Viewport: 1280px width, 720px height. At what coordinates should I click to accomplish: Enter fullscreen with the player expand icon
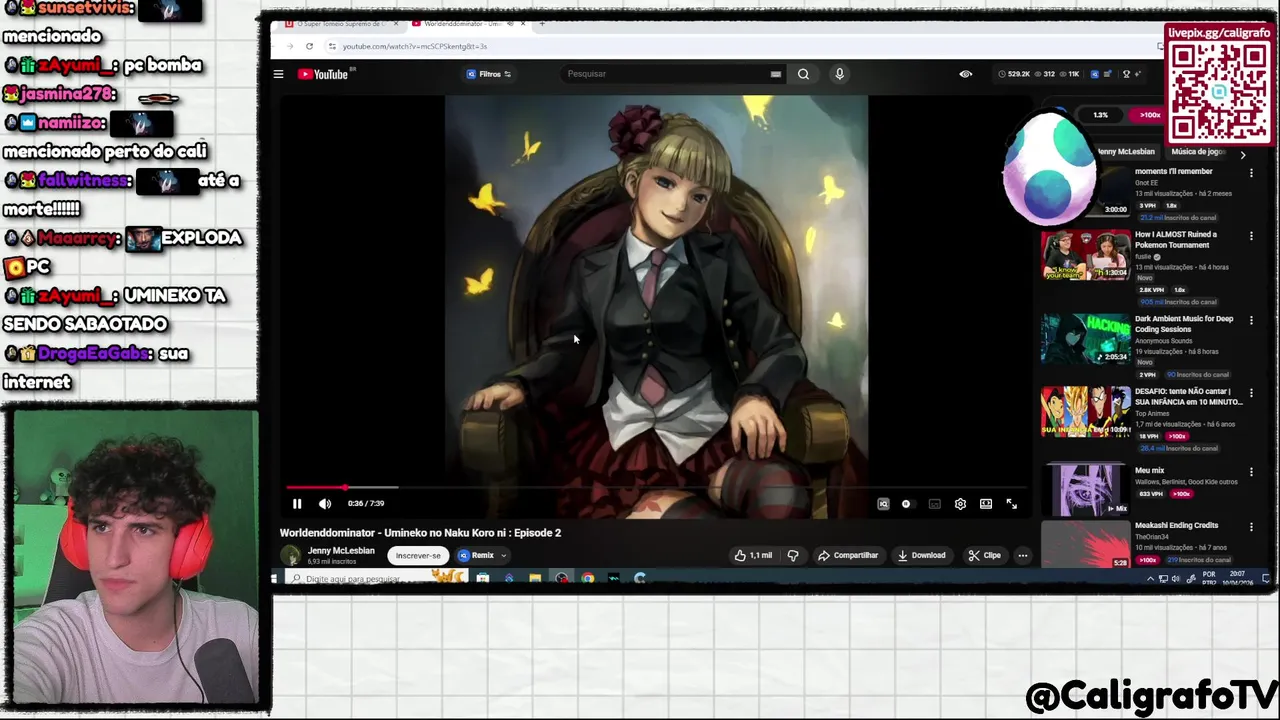tap(1012, 504)
